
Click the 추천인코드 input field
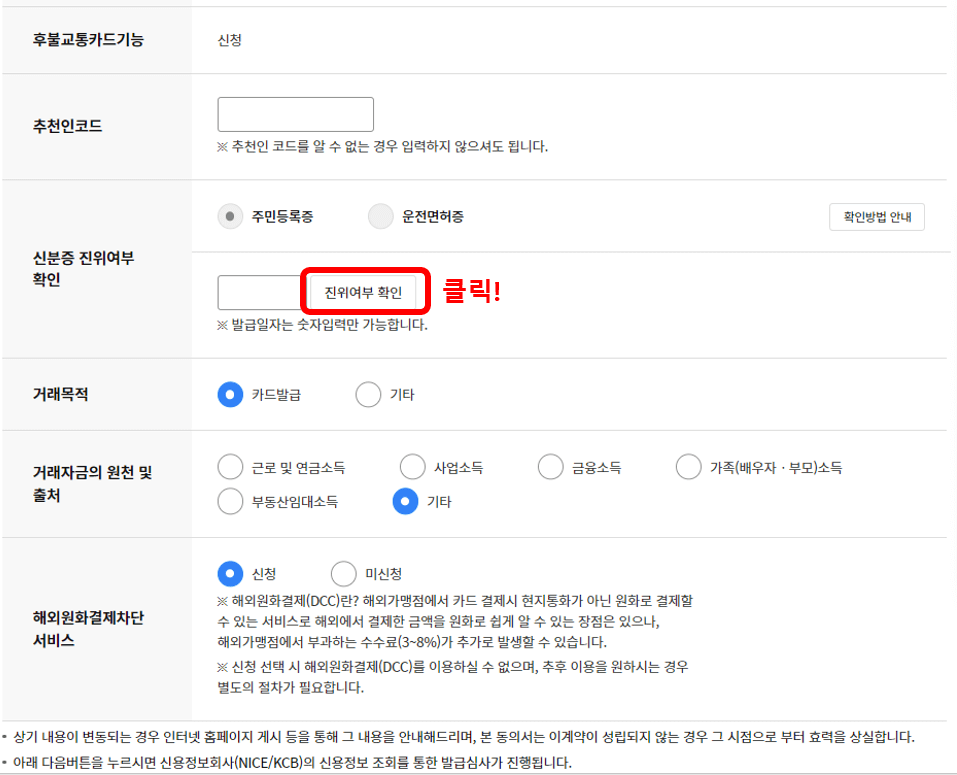[294, 113]
